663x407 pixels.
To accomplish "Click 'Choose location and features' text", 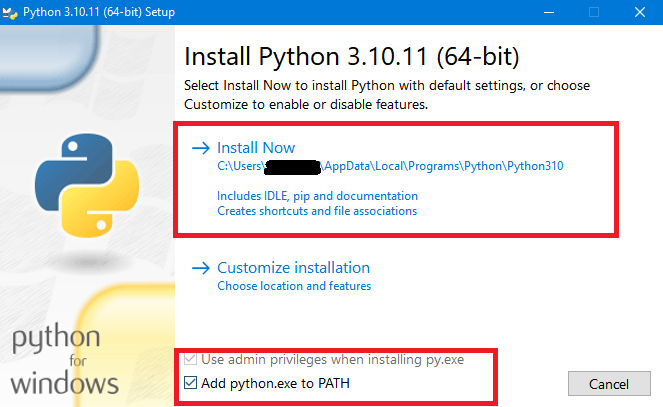I will (x=294, y=286).
